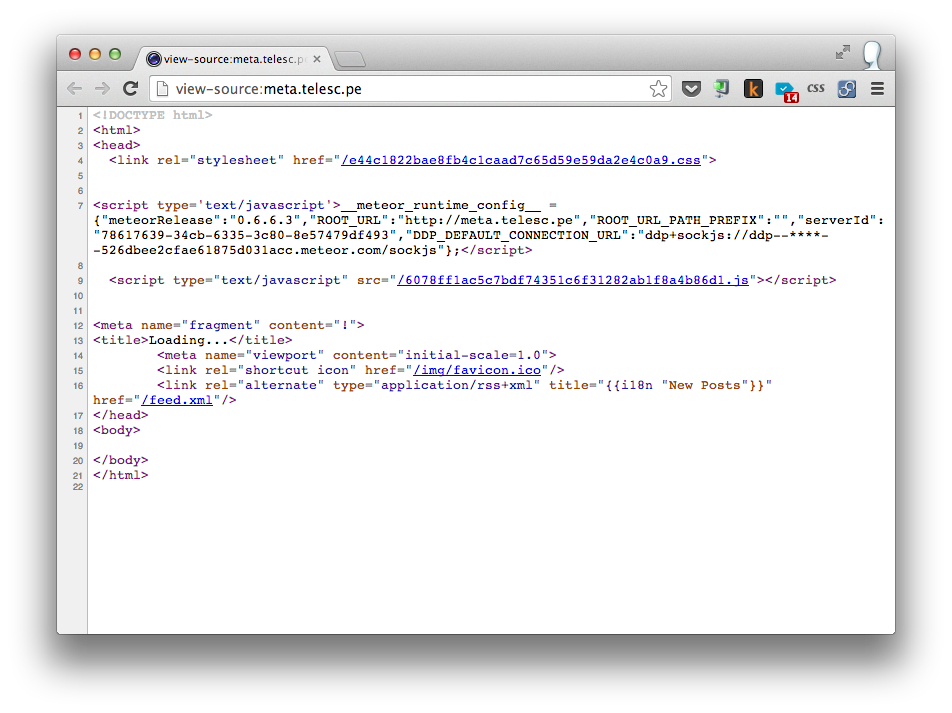Click the <head> tag on line 3
Screen dimensions: 952x713
coord(117,145)
